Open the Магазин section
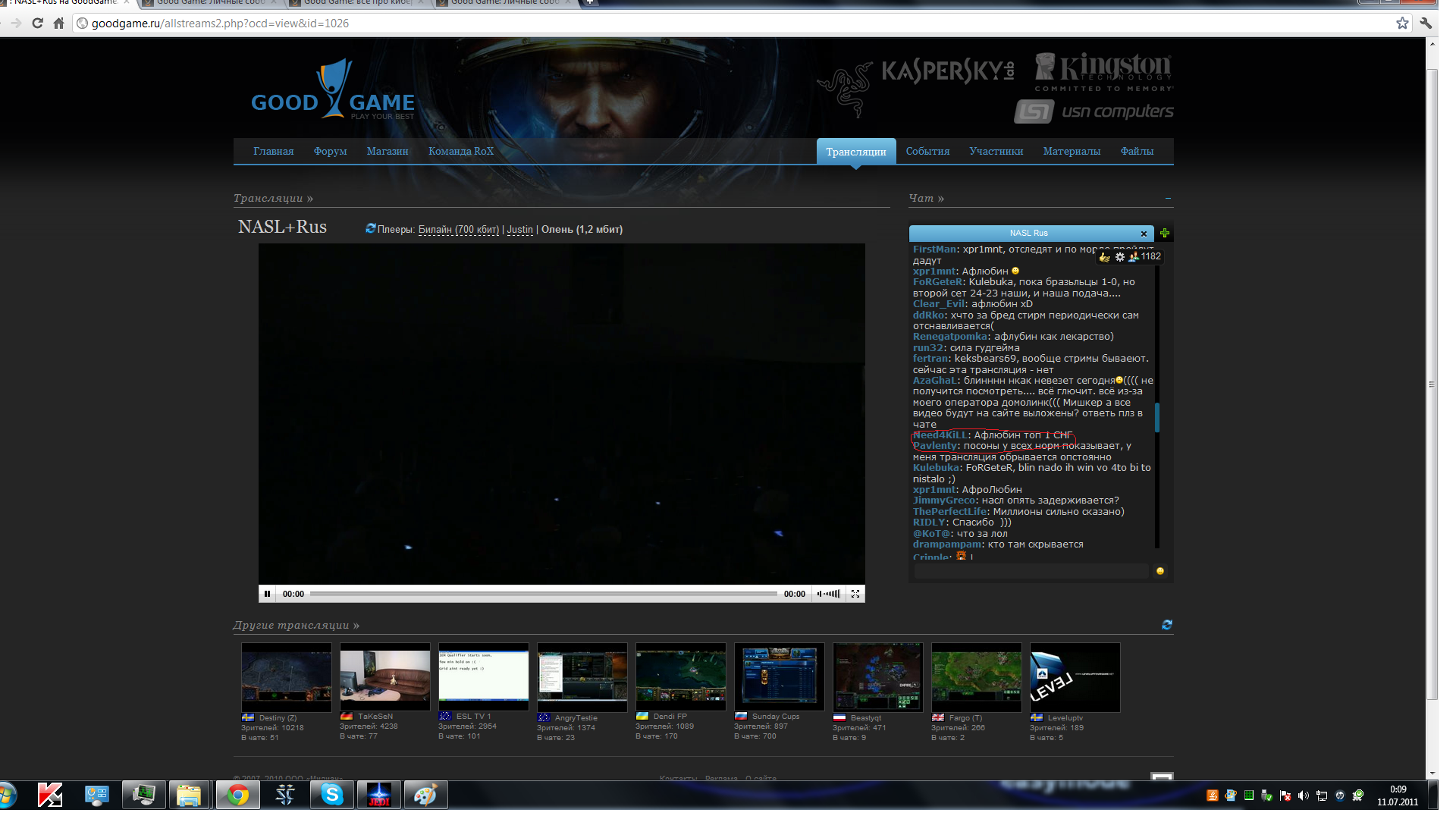 click(388, 152)
